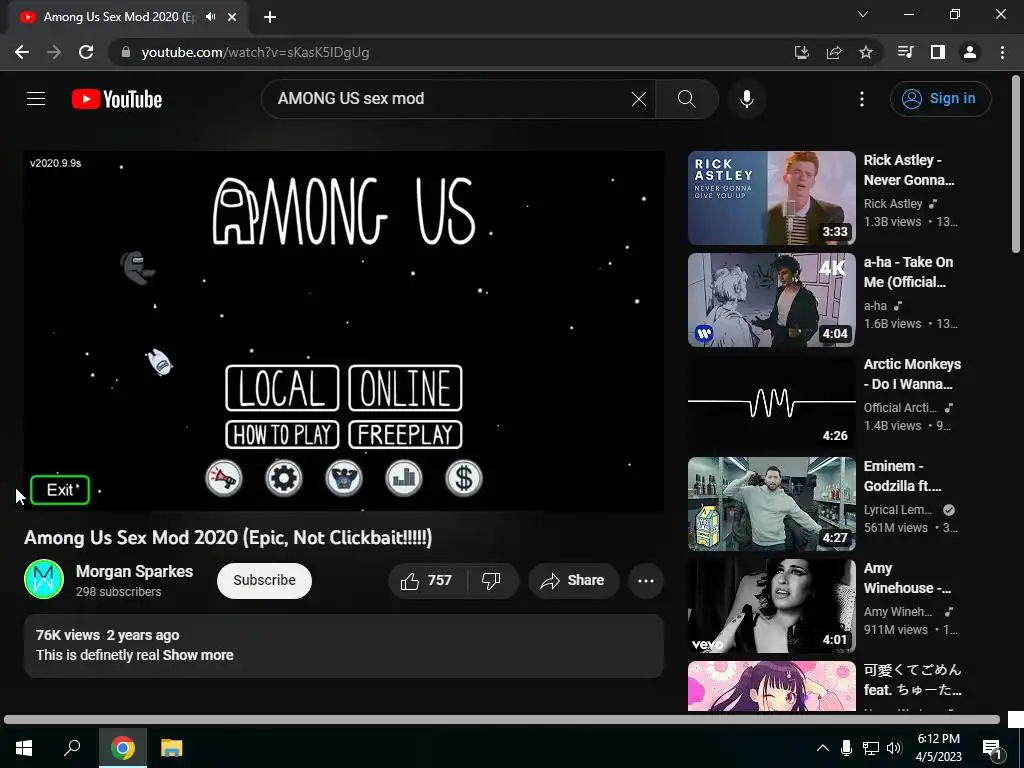Open Amy Winehouse video thumbnail
1024x768 pixels.
click(771, 605)
